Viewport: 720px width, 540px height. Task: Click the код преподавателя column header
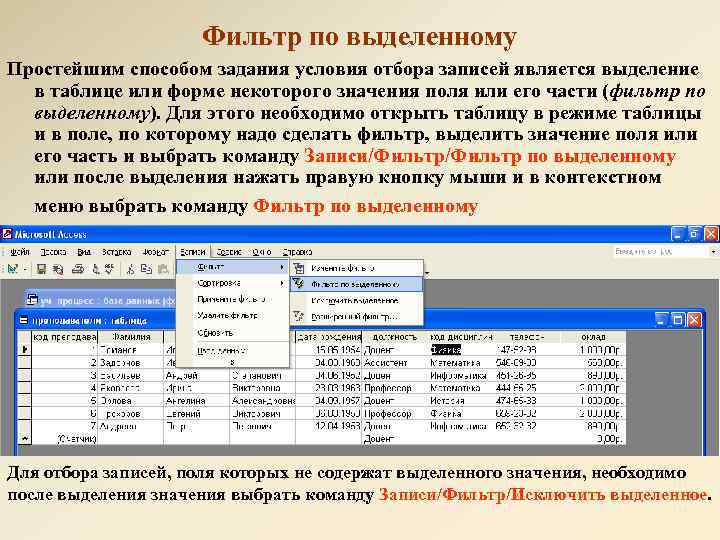pos(65,337)
